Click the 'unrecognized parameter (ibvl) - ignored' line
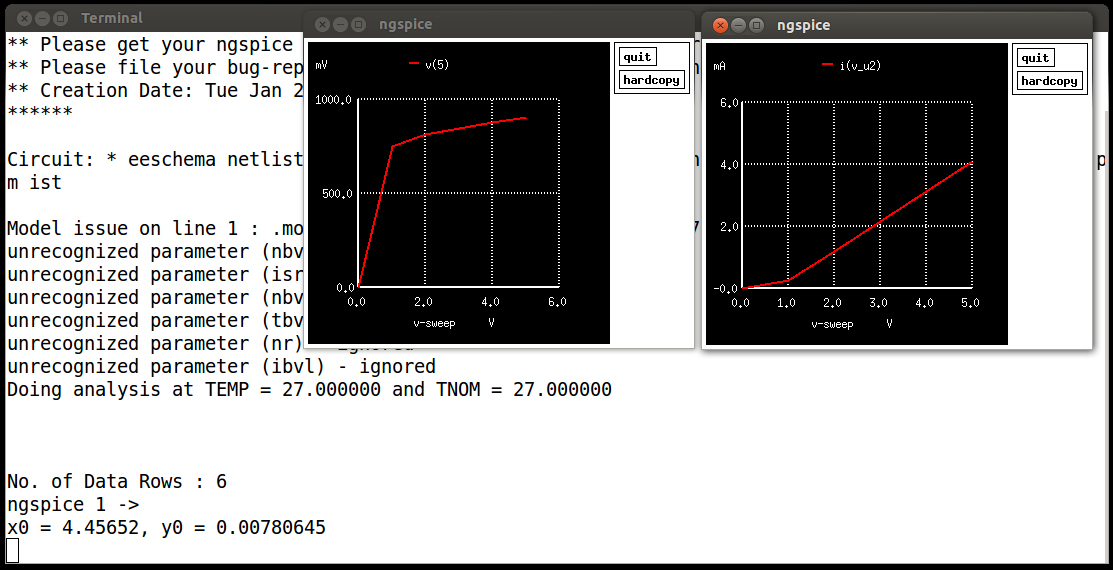 pyautogui.click(x=221, y=366)
